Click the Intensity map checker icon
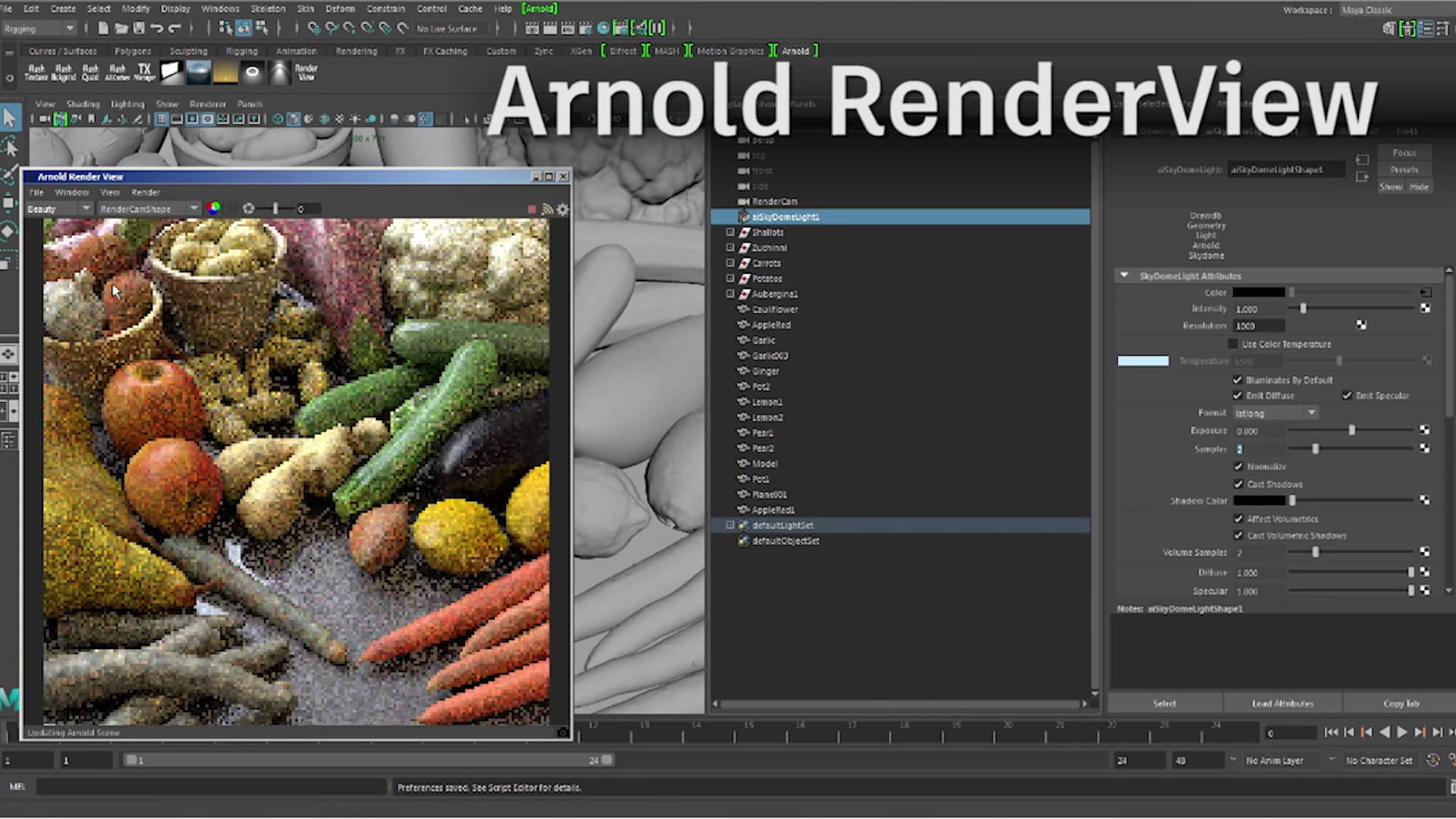This screenshot has height=819, width=1456. [1425, 308]
